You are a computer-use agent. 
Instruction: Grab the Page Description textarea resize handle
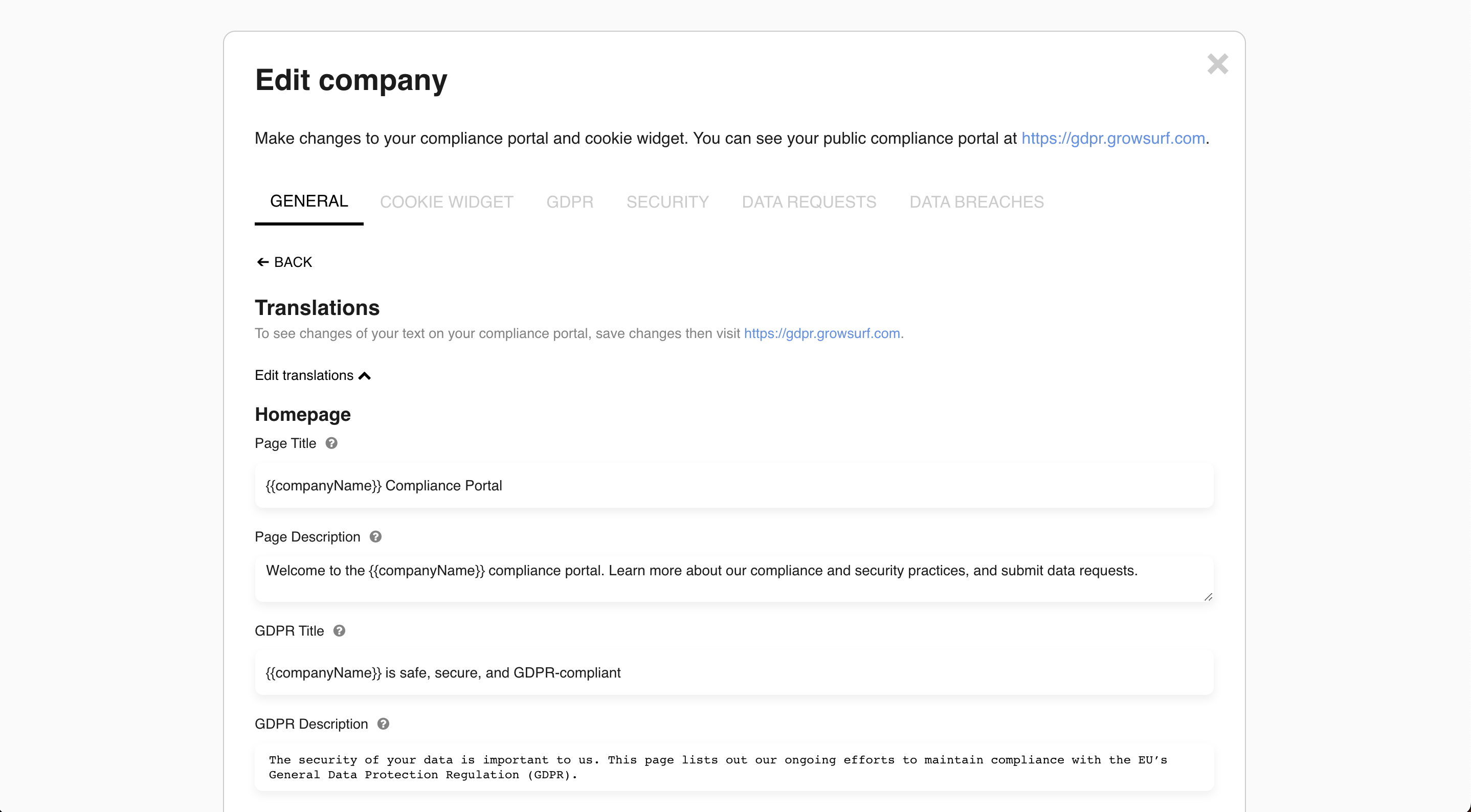[1208, 597]
